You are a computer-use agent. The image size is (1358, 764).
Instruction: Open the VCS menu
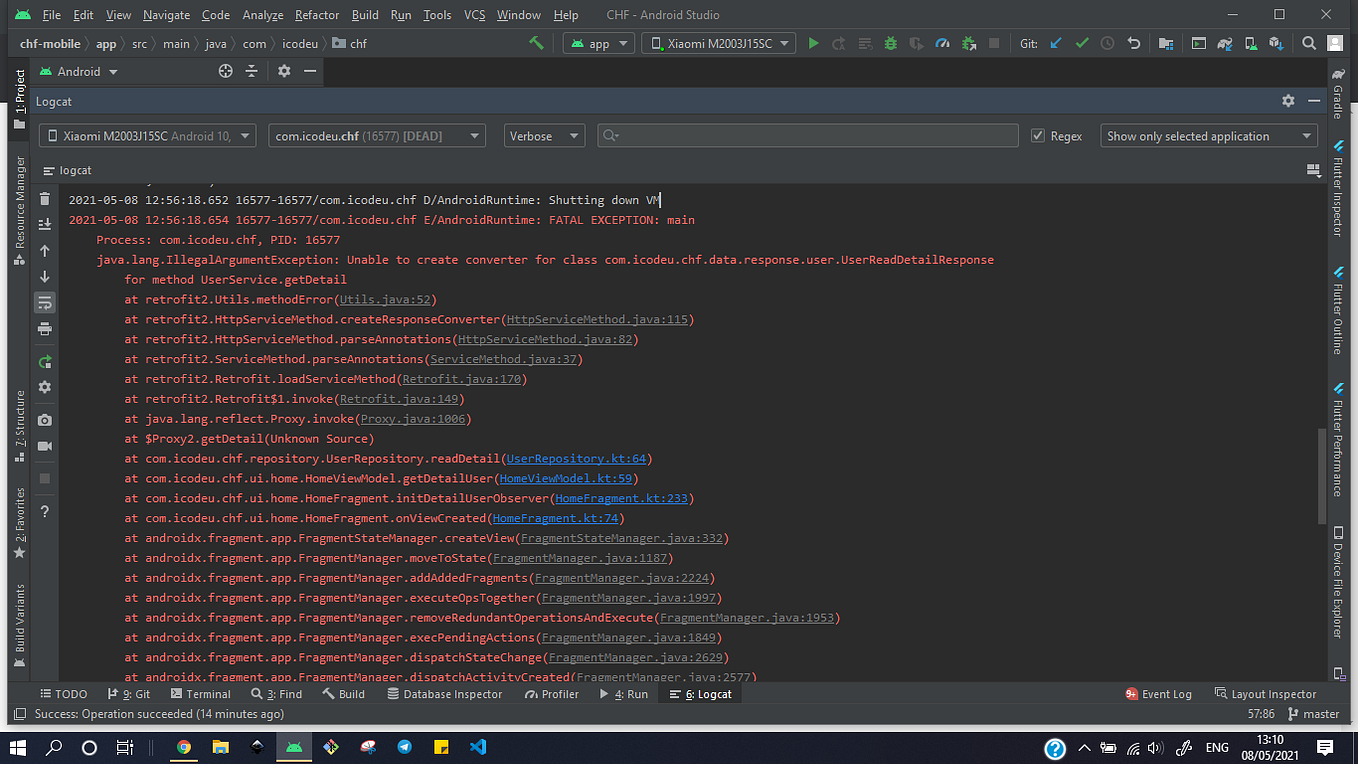pos(475,15)
